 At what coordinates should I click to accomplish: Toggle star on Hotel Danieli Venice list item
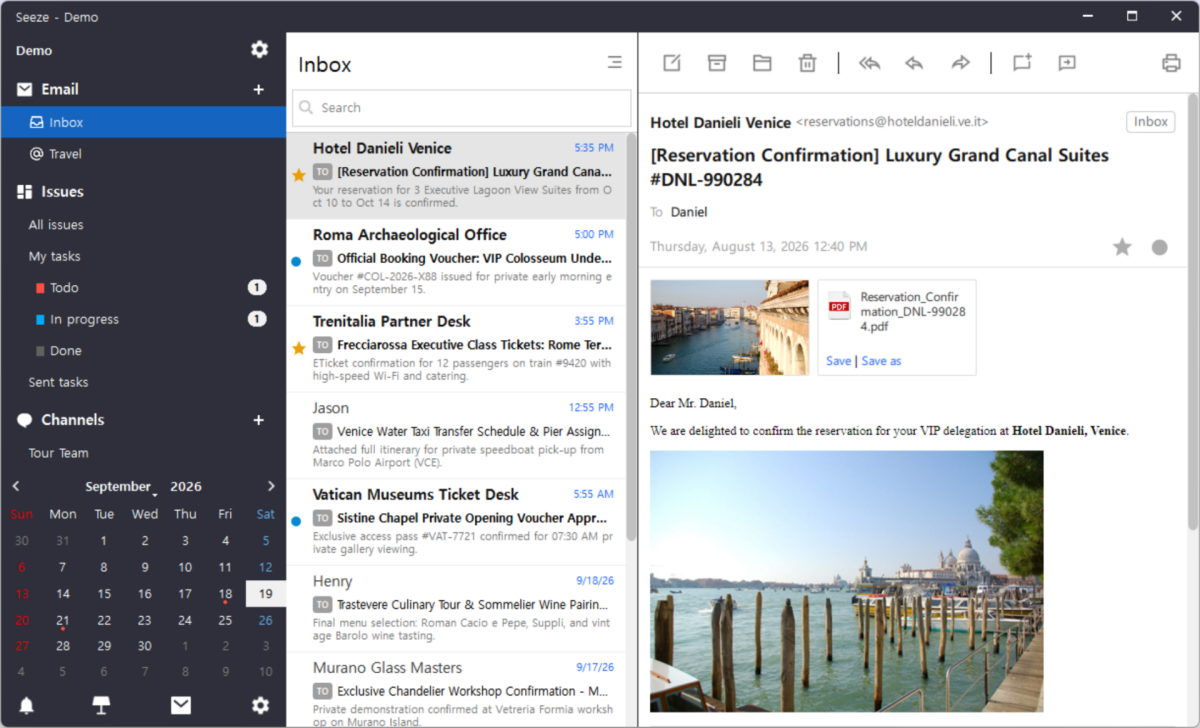click(x=298, y=175)
